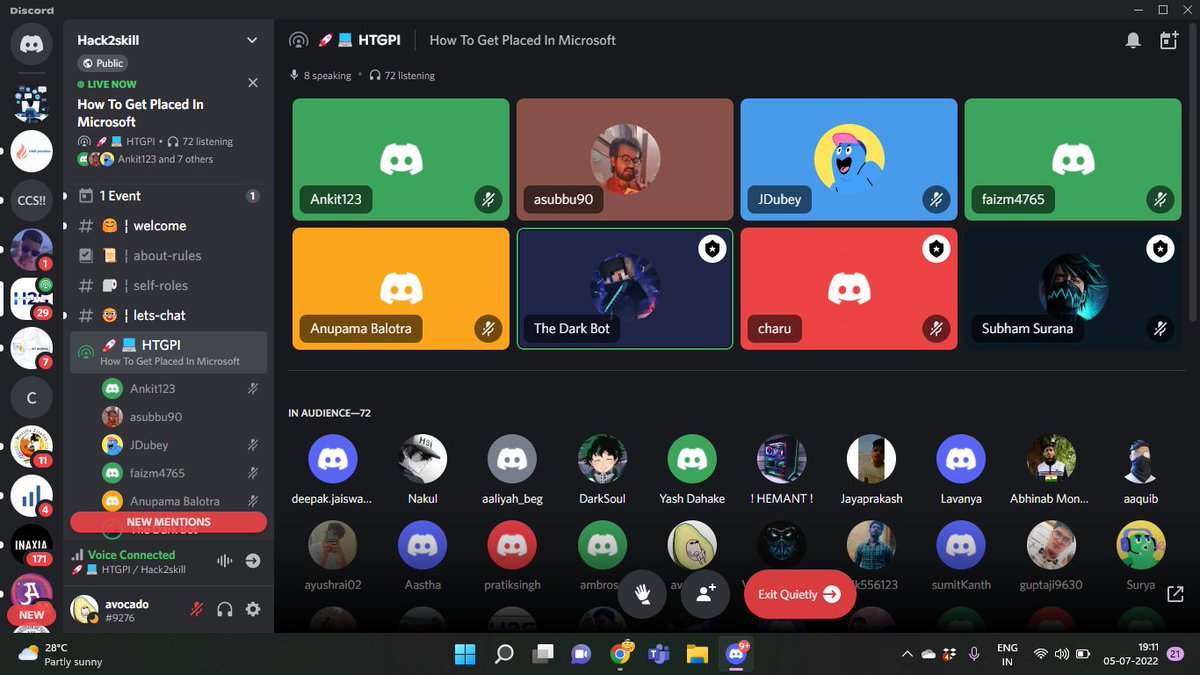
Task: Open the CCS!! server icon
Action: [x=31, y=200]
